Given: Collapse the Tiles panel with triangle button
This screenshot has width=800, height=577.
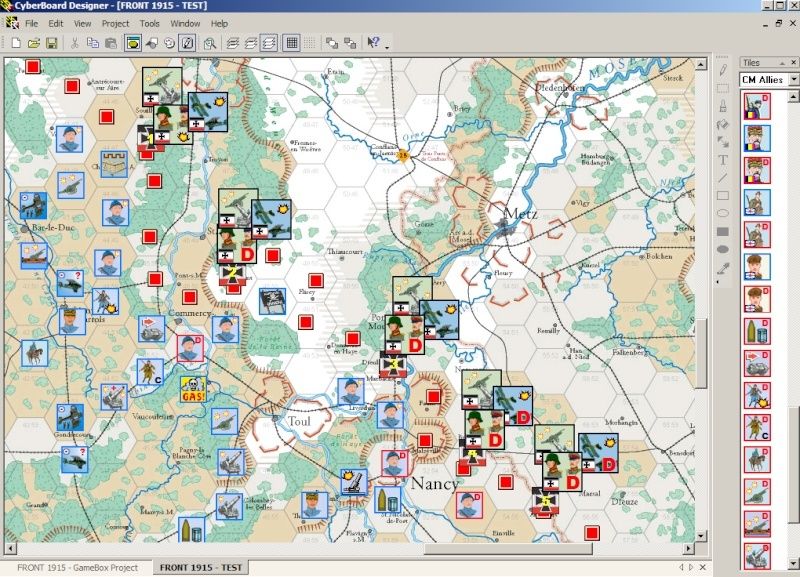Looking at the screenshot, I should [x=782, y=62].
